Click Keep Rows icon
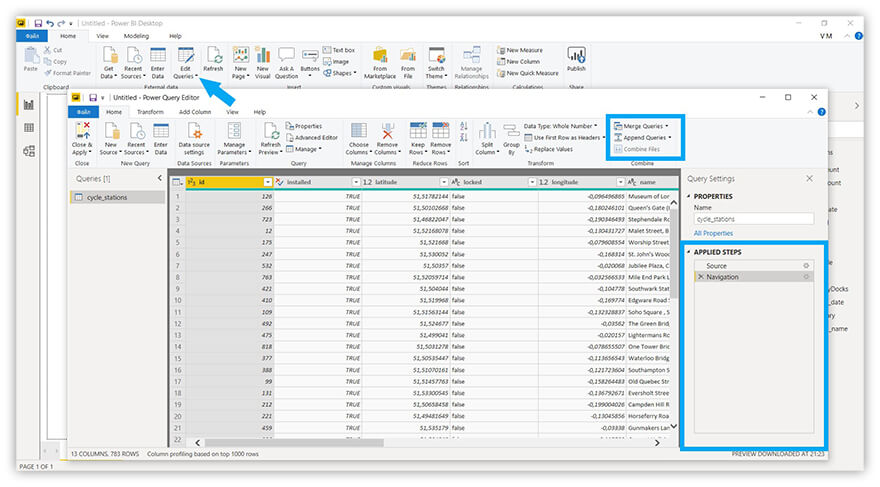Viewport: 880px width, 487px height. 418,130
